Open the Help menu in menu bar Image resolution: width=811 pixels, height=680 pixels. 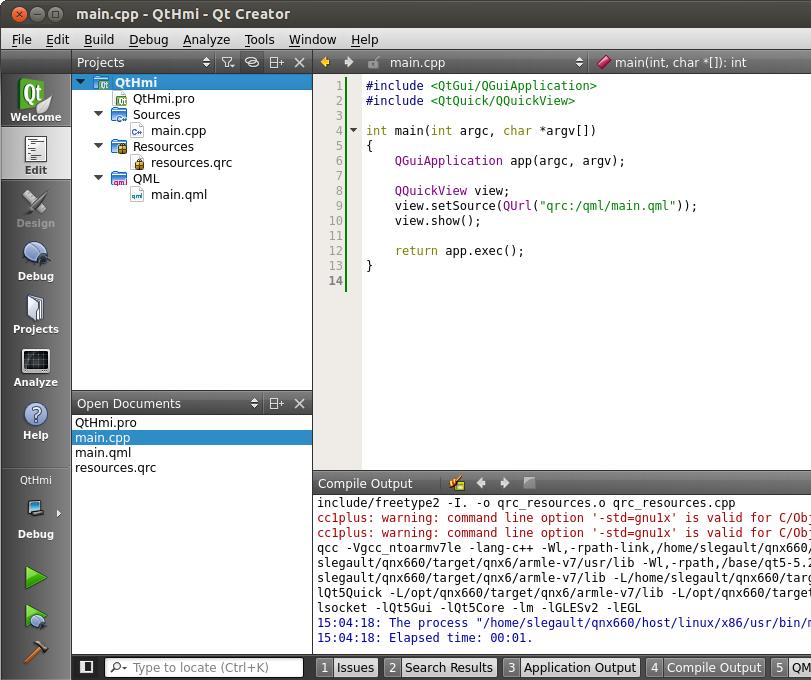pyautogui.click(x=365, y=40)
